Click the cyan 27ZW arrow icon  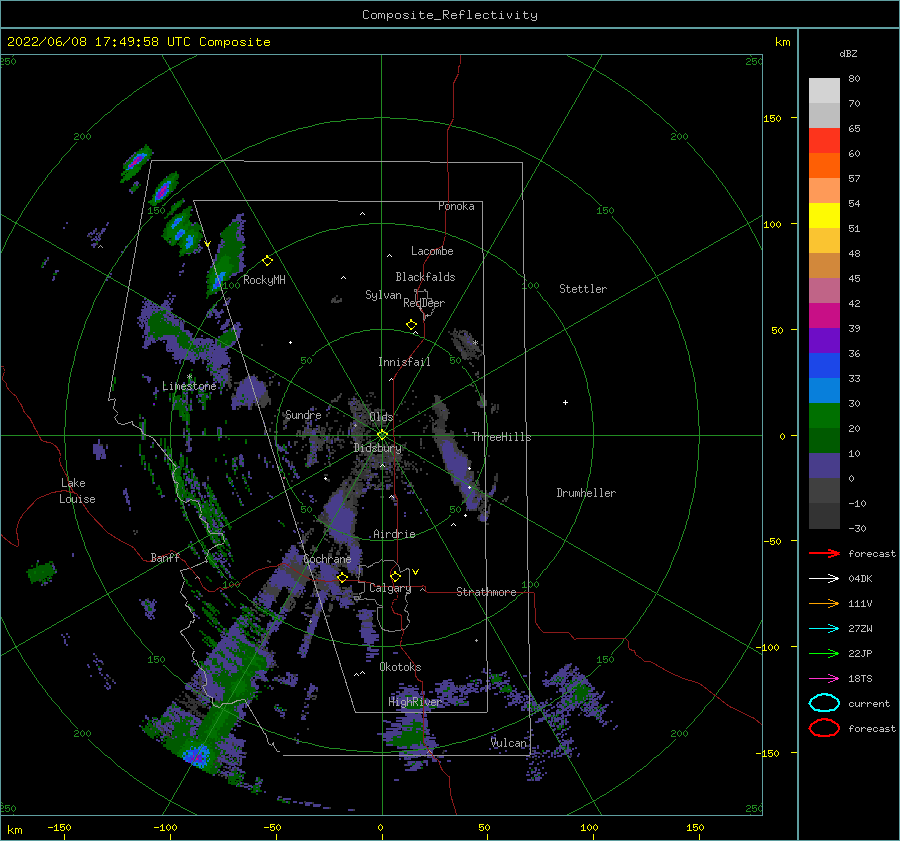tap(824, 629)
